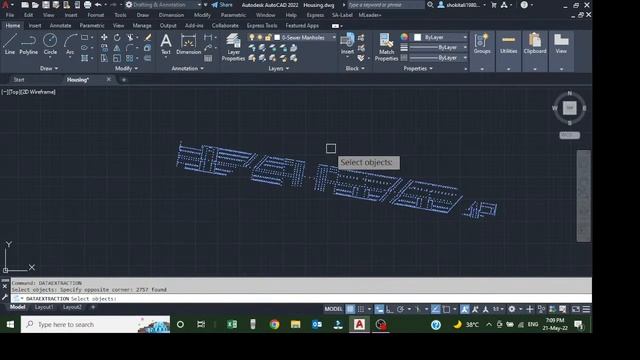This screenshot has width=640, height=360.
Task: Expand the Annotation panel
Action: coord(188,68)
